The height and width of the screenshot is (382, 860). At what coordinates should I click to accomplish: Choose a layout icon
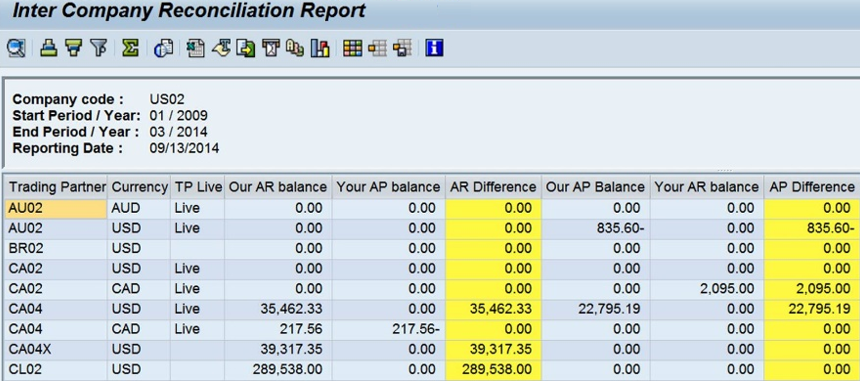(x=377, y=48)
